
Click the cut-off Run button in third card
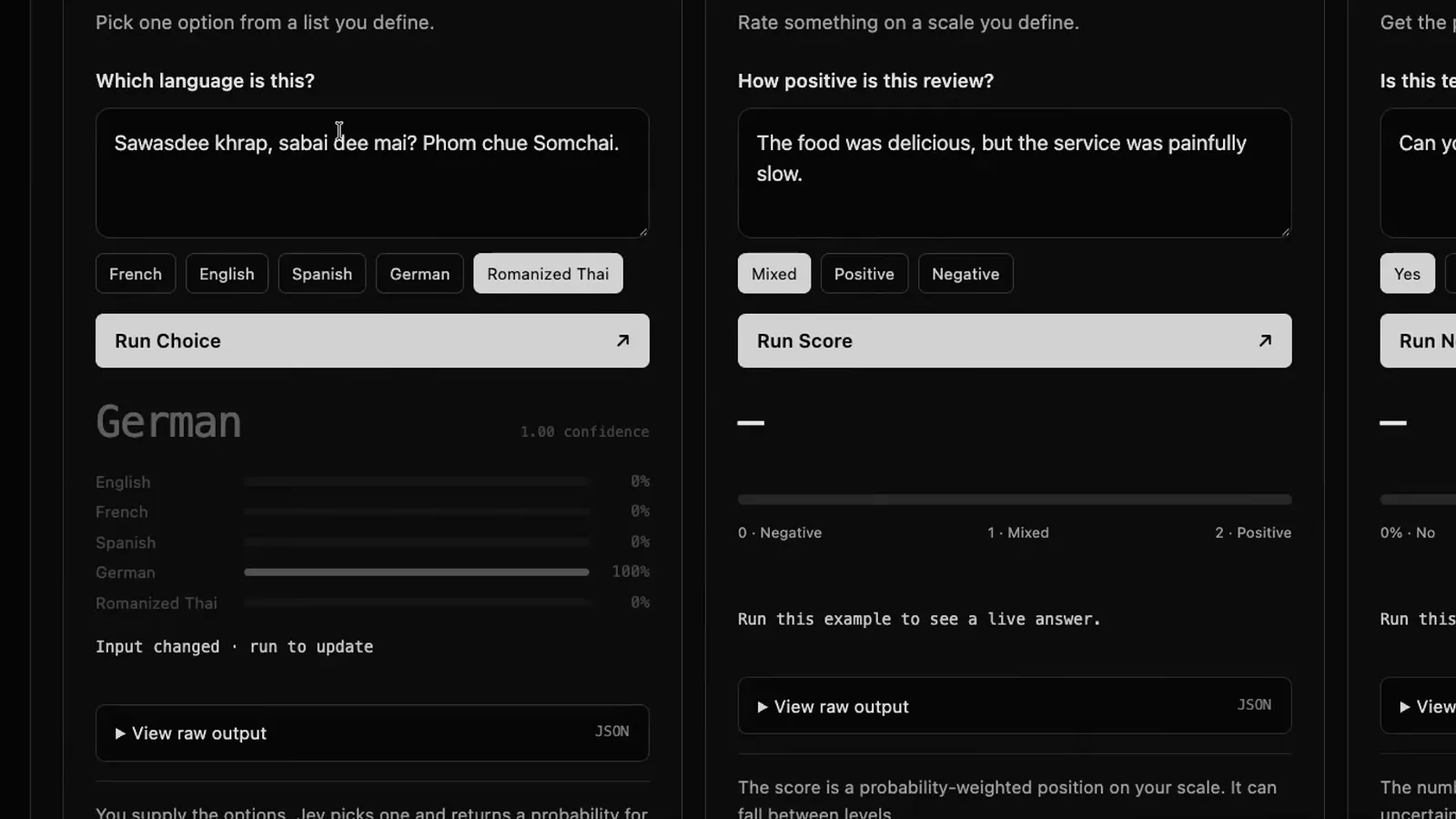tap(1418, 340)
